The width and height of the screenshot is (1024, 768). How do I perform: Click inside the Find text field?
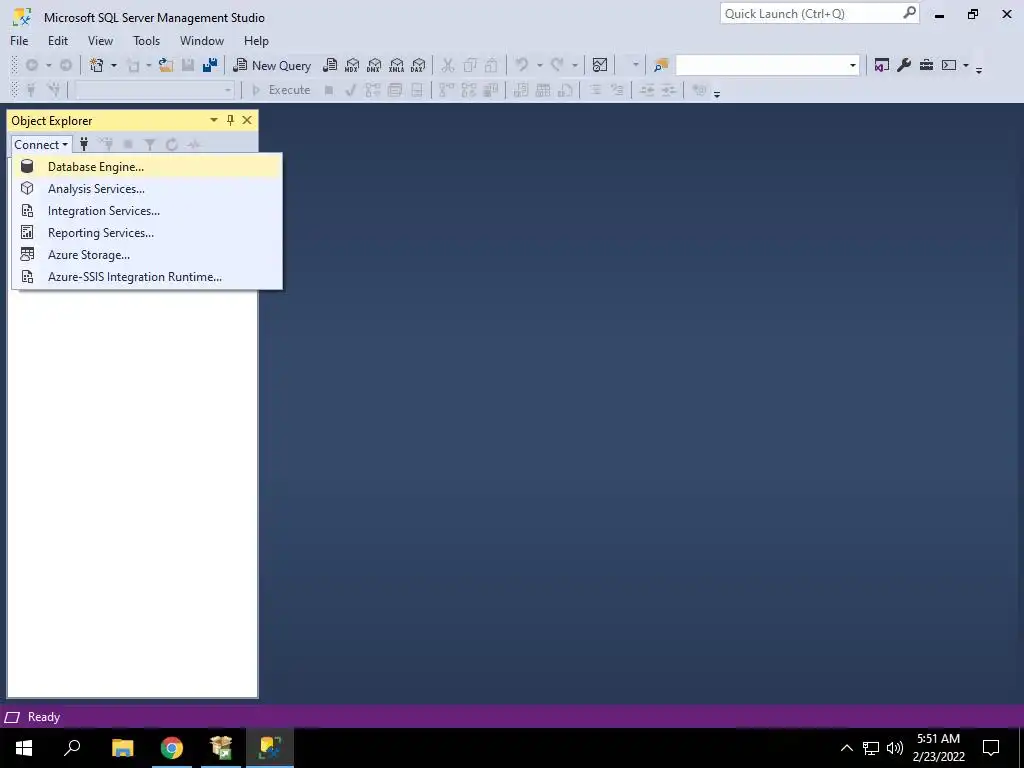[x=761, y=65]
